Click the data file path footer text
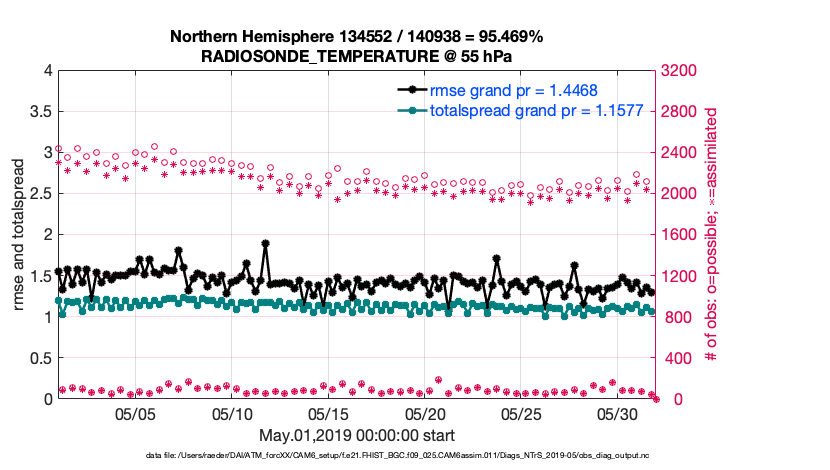Screen dimensions: 830x470 pos(397,455)
